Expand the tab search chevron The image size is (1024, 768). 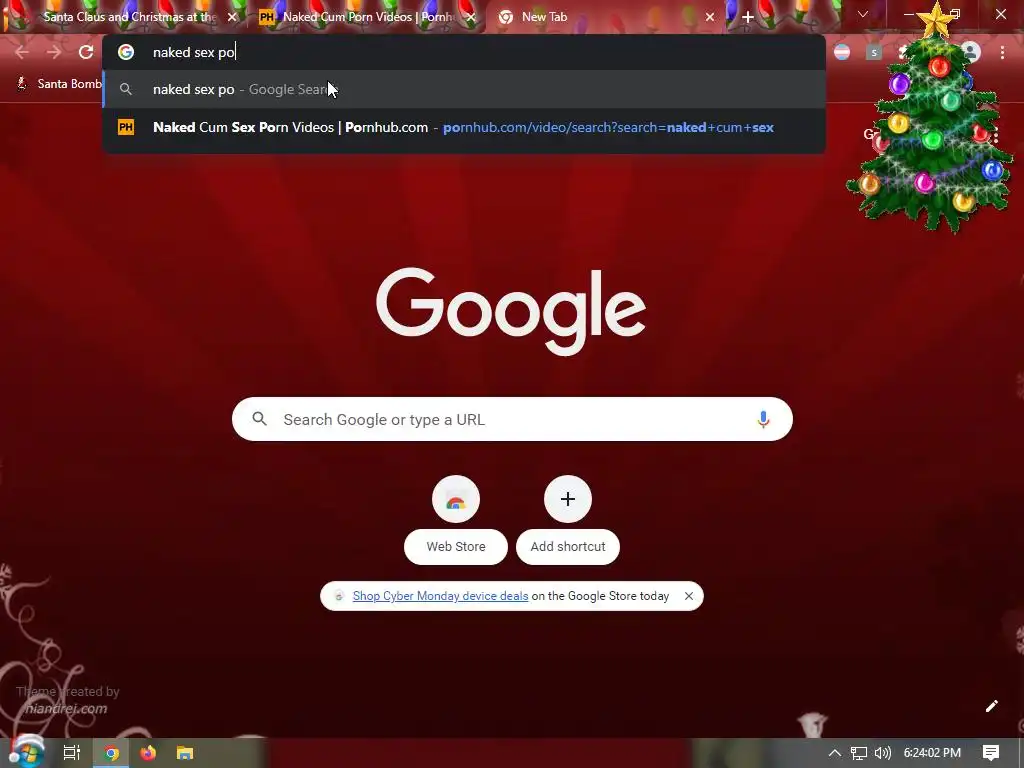[863, 14]
